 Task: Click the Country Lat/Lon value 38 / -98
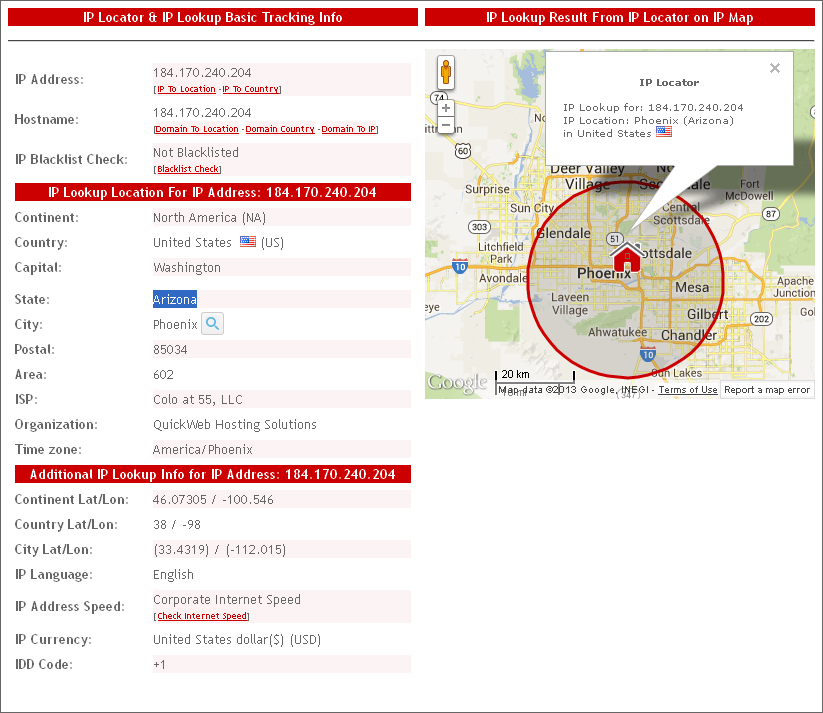click(x=177, y=525)
